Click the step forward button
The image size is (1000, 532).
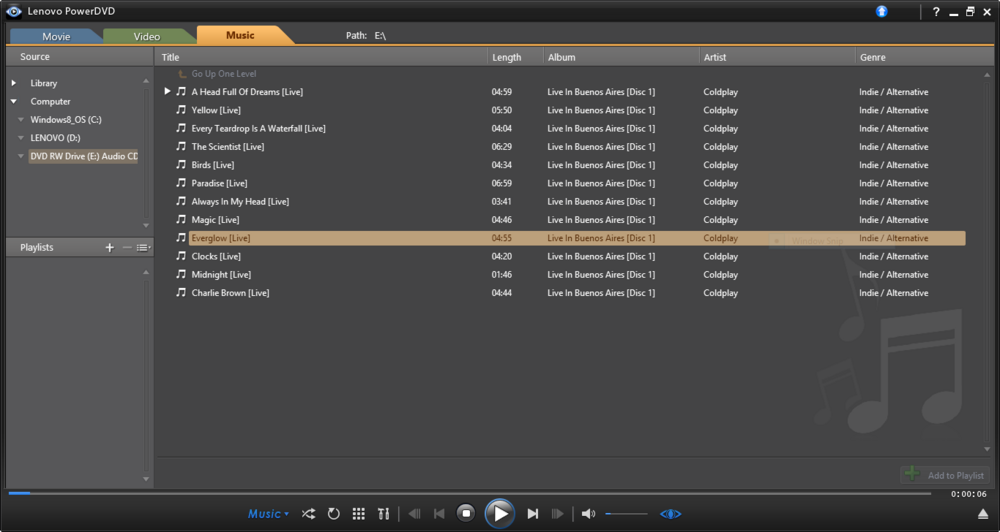pos(557,514)
